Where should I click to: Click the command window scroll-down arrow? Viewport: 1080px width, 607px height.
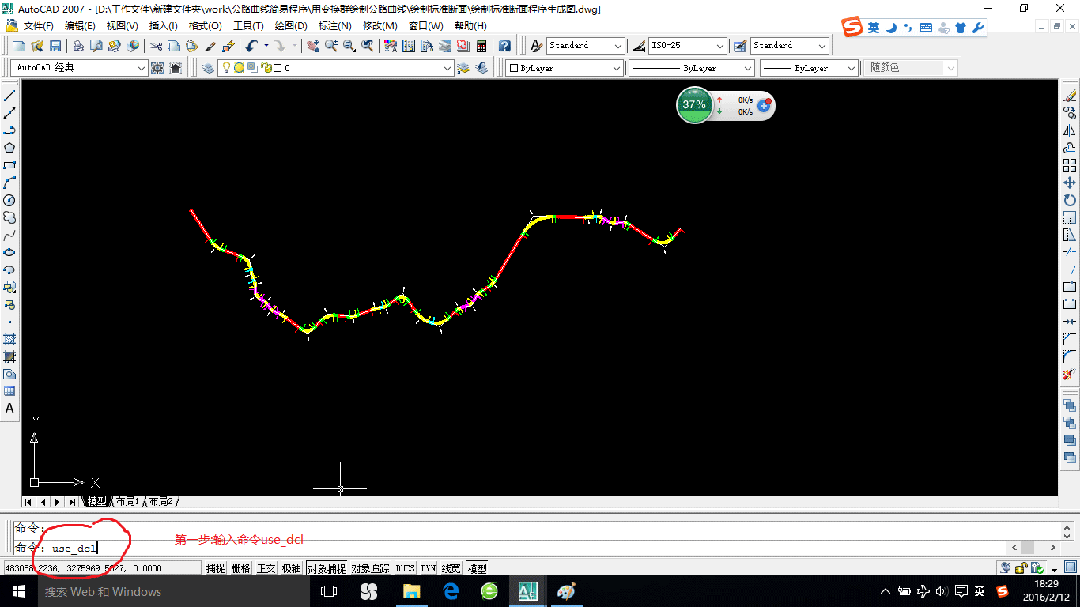tap(1067, 535)
